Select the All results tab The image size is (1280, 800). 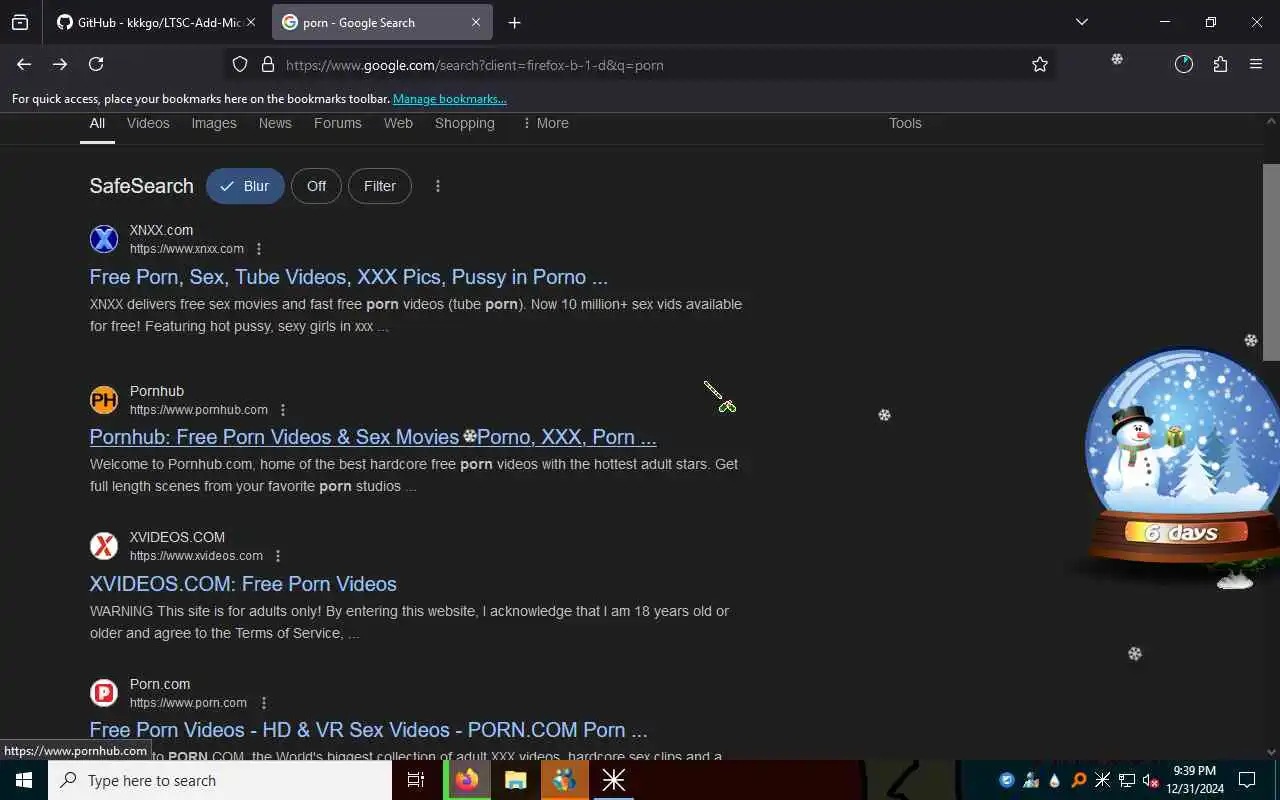(97, 123)
